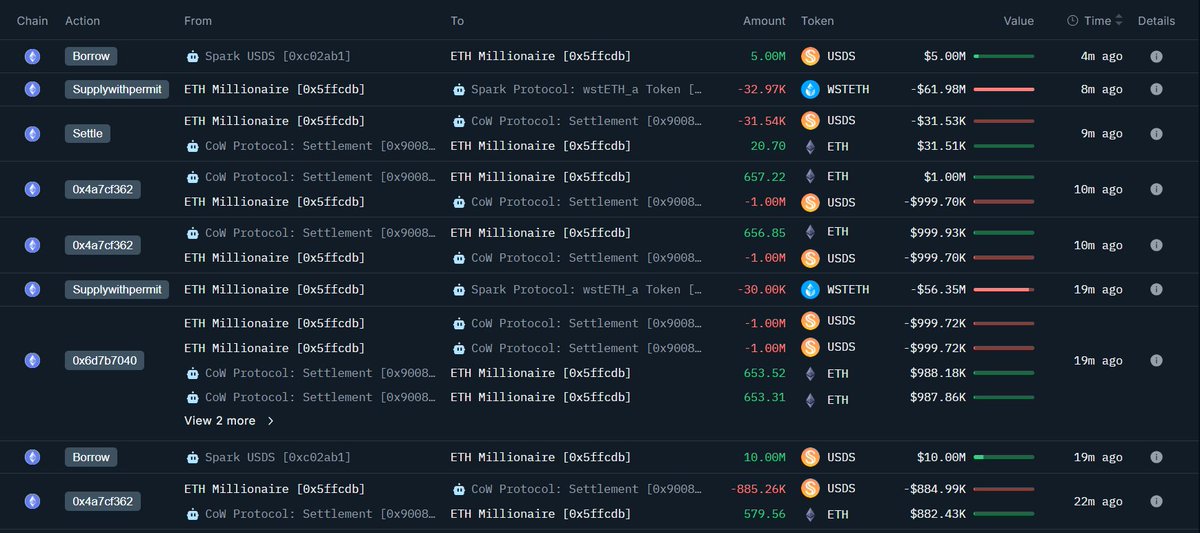Click value bar for -$61.98M
The height and width of the screenshot is (533, 1200).
(1003, 89)
